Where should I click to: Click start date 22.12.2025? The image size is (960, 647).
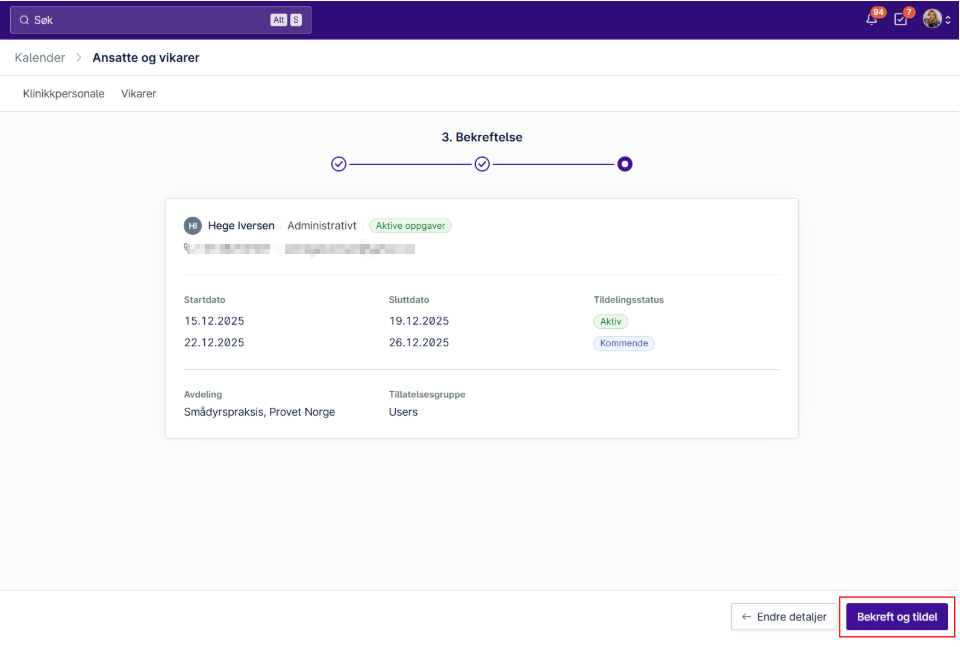tap(214, 343)
